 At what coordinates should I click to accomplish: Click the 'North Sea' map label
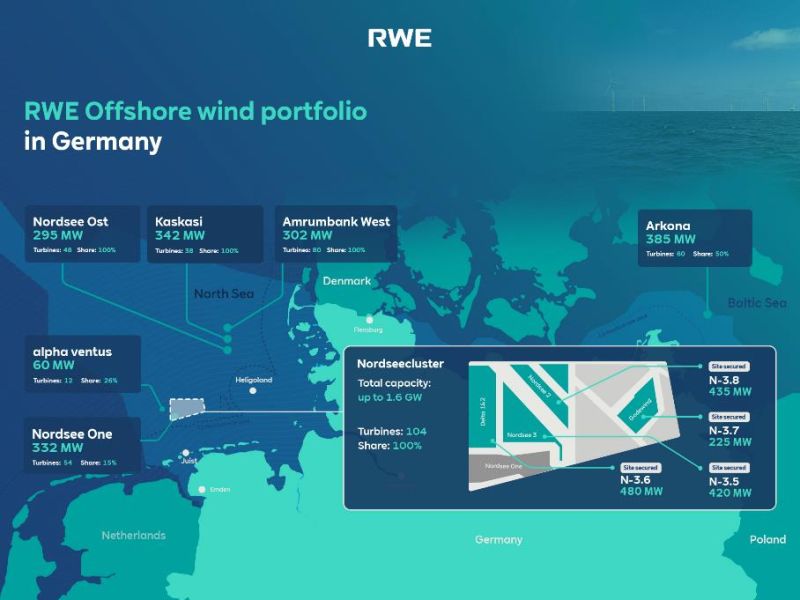[223, 293]
